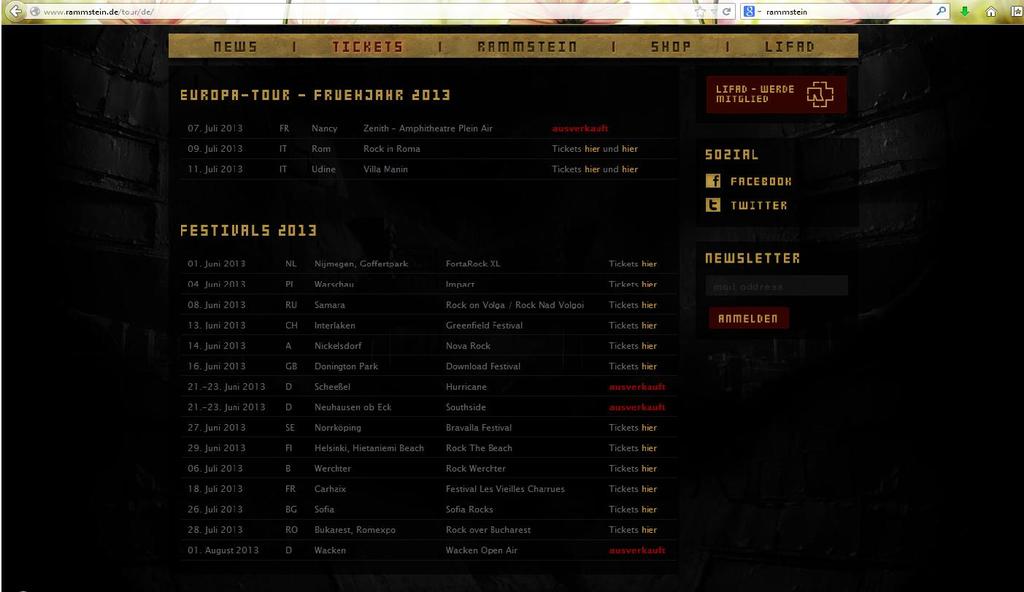
Task: Click the Rammstein cross logo icon
Action: [x=820, y=94]
